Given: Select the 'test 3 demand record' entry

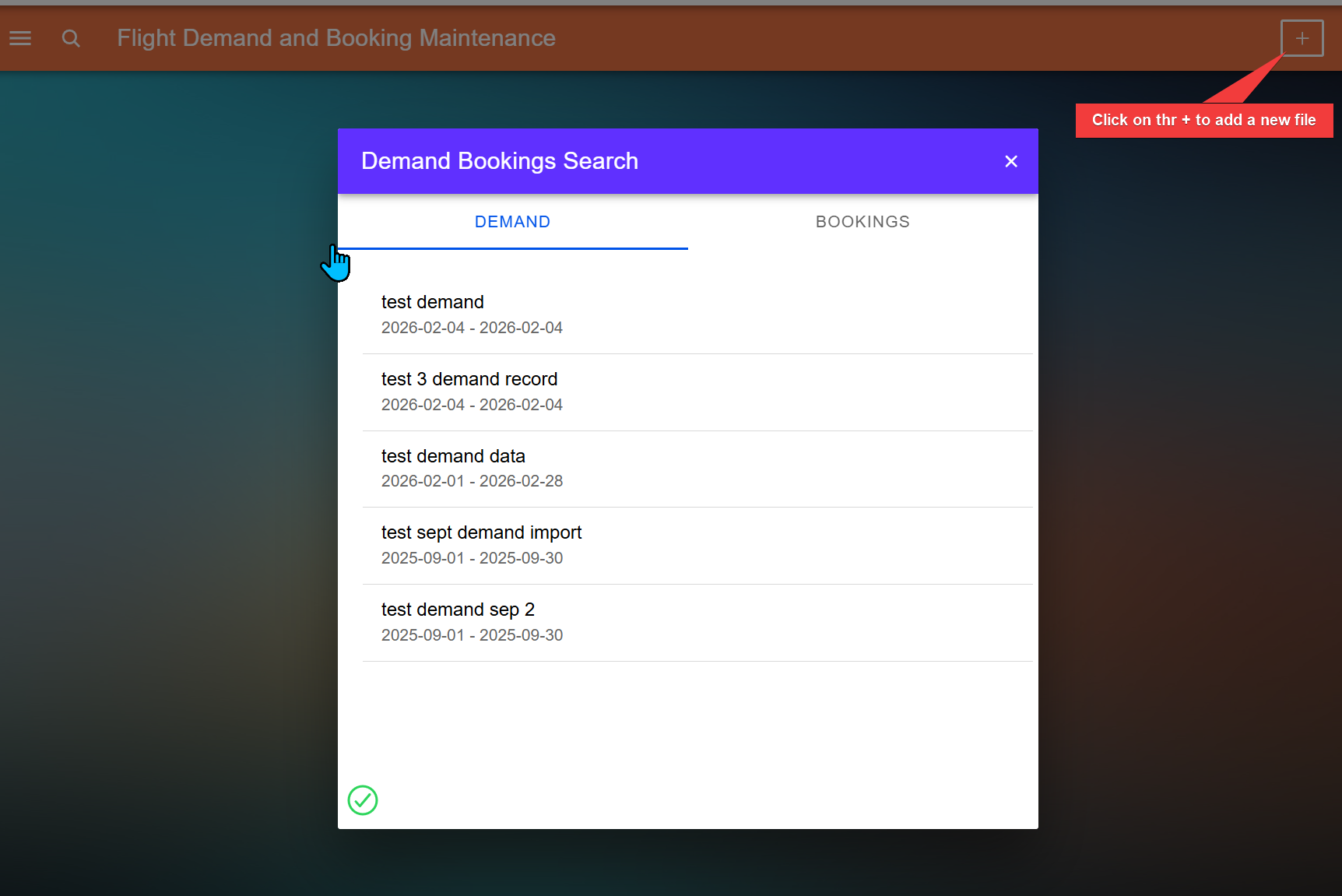Looking at the screenshot, I should 697,392.
